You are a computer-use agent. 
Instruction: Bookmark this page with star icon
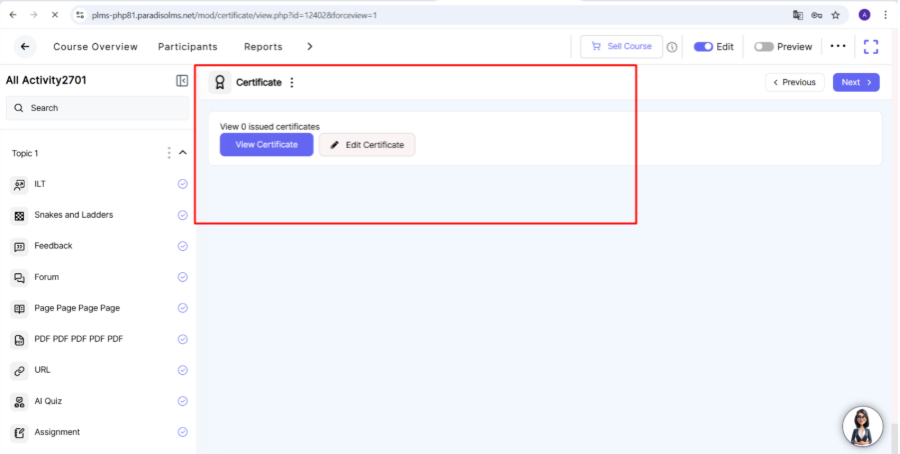pyautogui.click(x=835, y=15)
